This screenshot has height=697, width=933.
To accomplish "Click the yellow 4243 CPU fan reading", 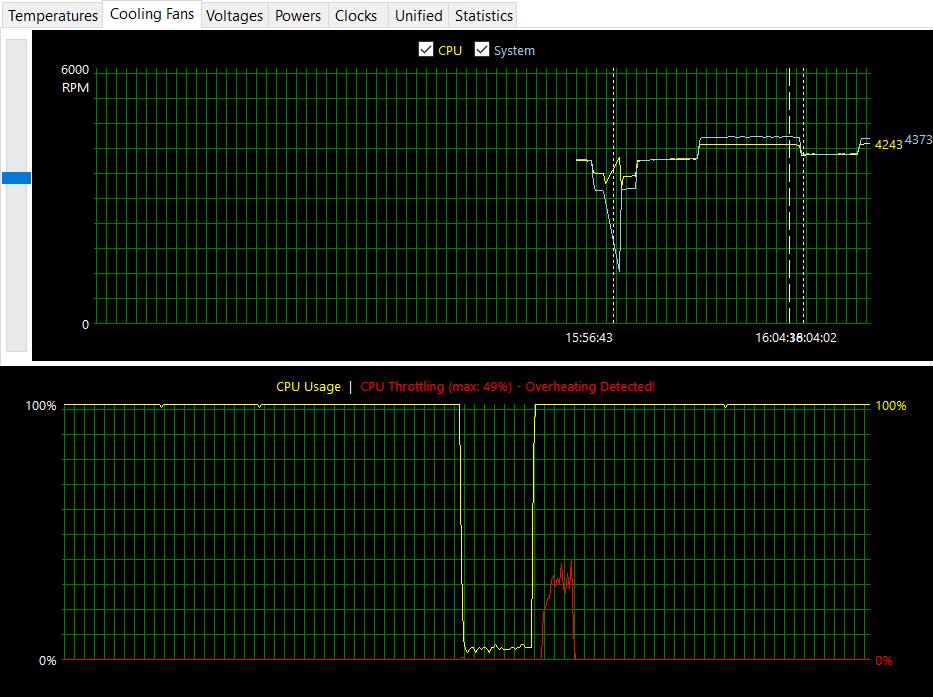I will (888, 145).
